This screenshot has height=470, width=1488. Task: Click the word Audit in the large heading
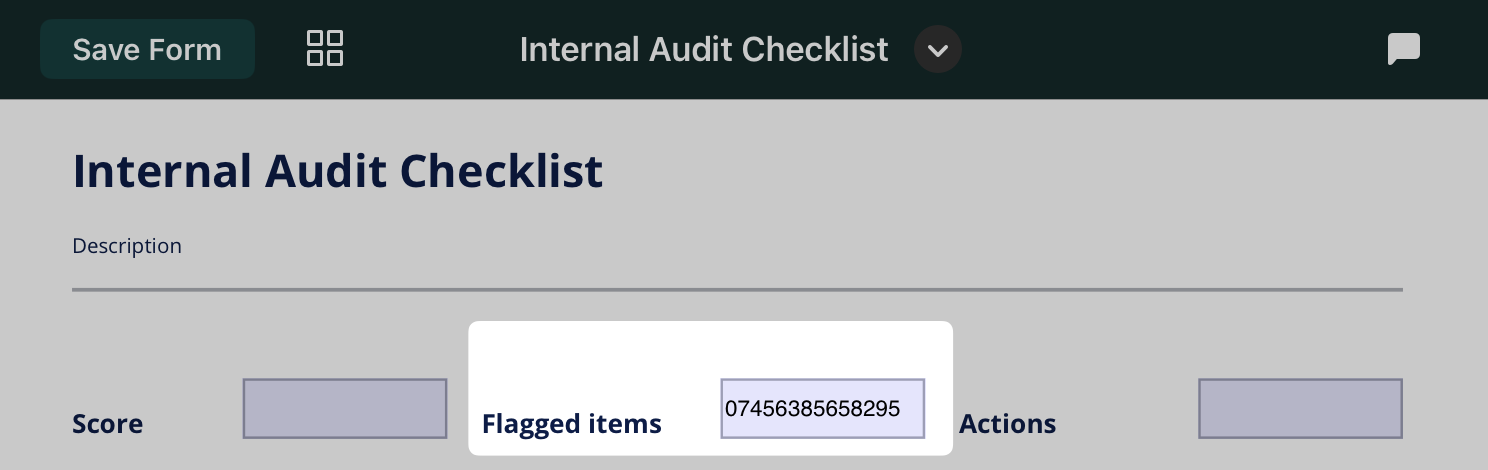pyautogui.click(x=325, y=172)
